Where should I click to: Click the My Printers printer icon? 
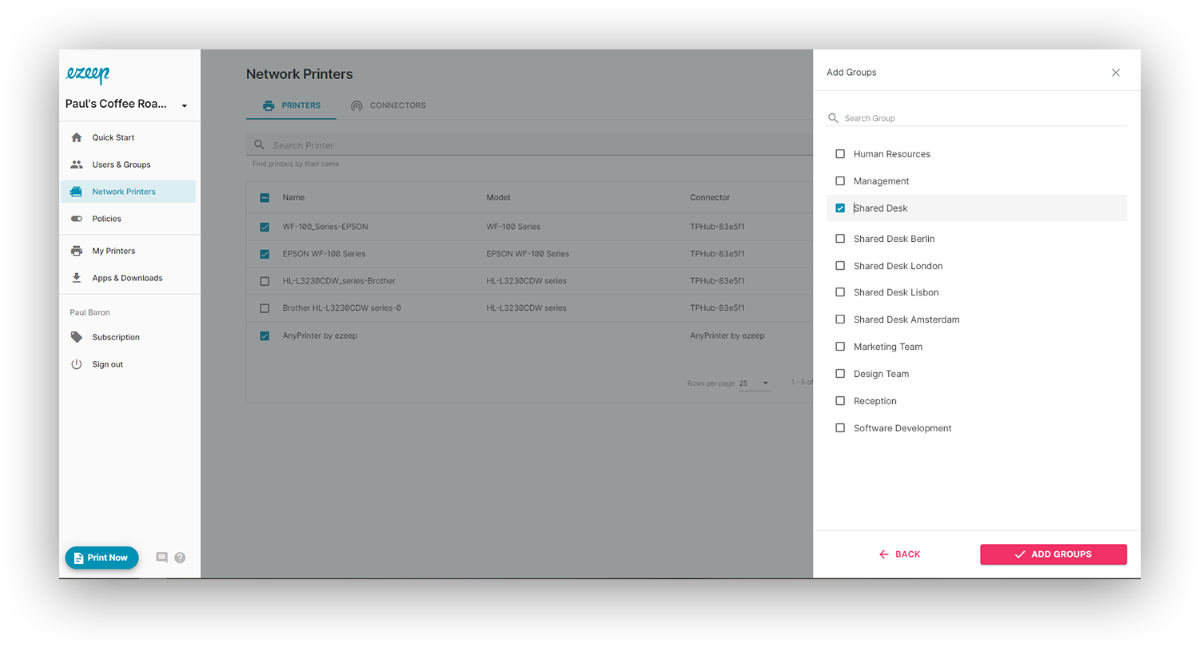(77, 251)
